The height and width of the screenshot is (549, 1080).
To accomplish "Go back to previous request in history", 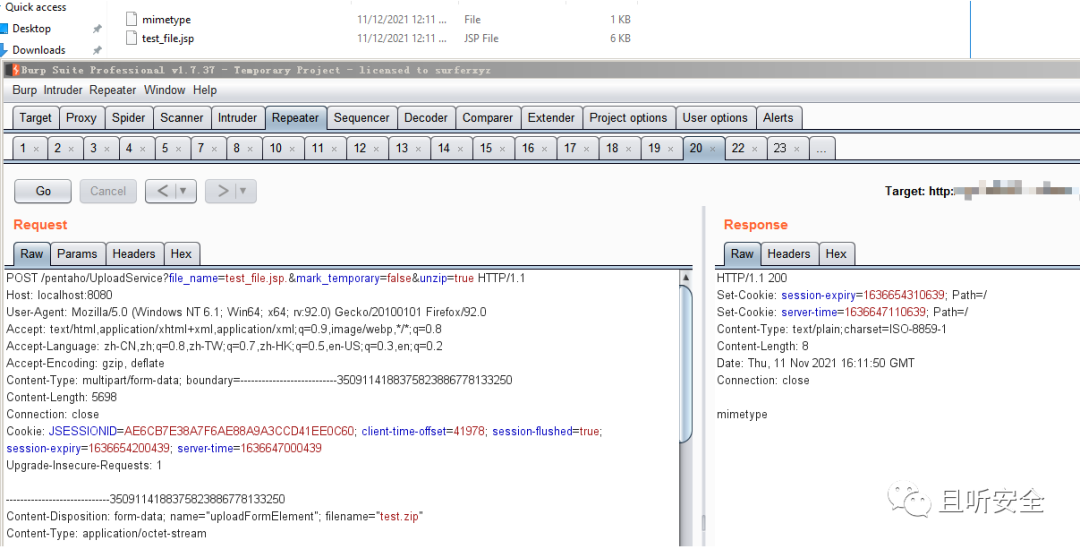I will (163, 191).
